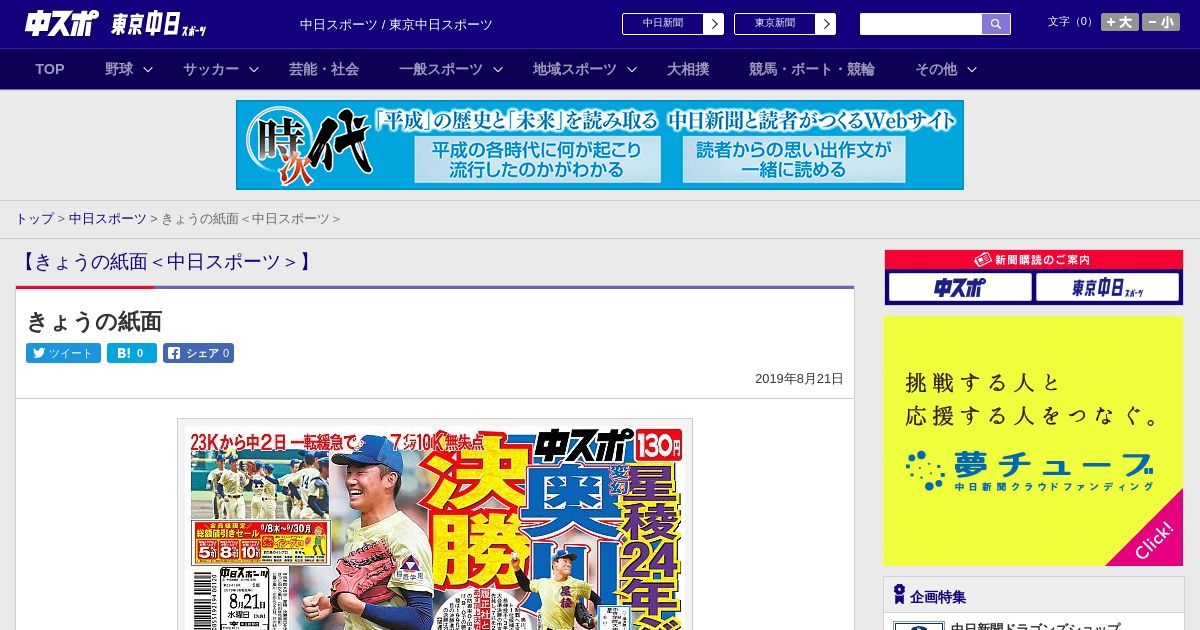This screenshot has width=1200, height=630.
Task: Go to the TOP menu item
Action: click(x=50, y=69)
